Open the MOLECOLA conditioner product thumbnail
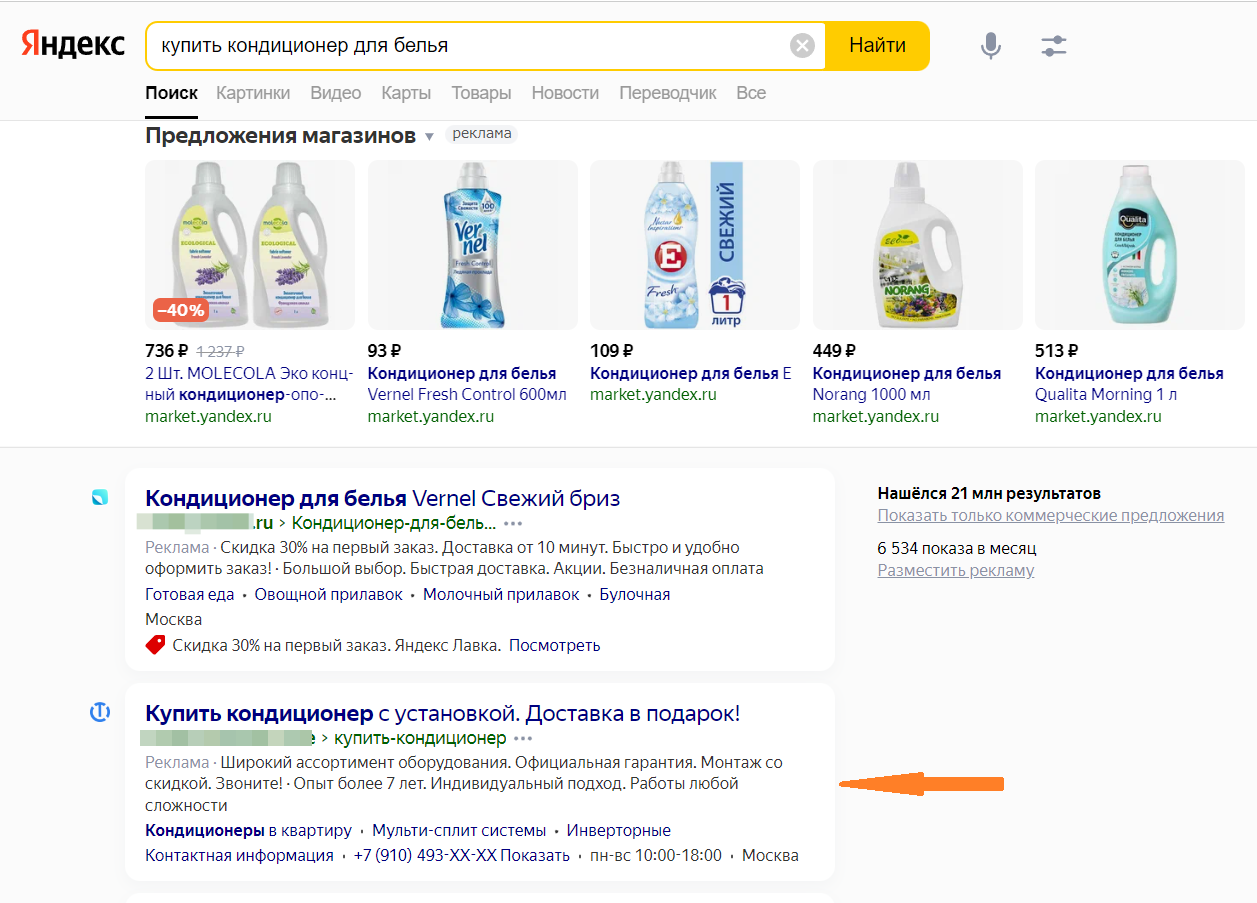The height and width of the screenshot is (903, 1257). (250, 245)
